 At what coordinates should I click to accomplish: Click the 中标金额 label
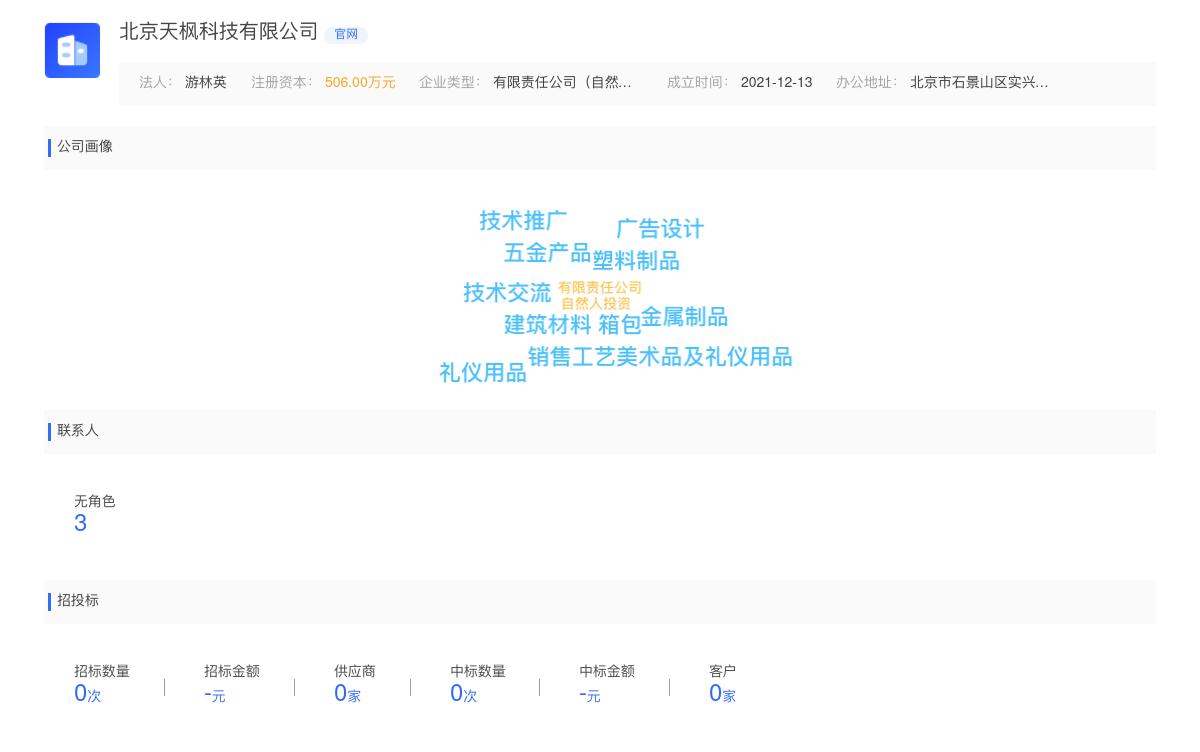point(607,672)
